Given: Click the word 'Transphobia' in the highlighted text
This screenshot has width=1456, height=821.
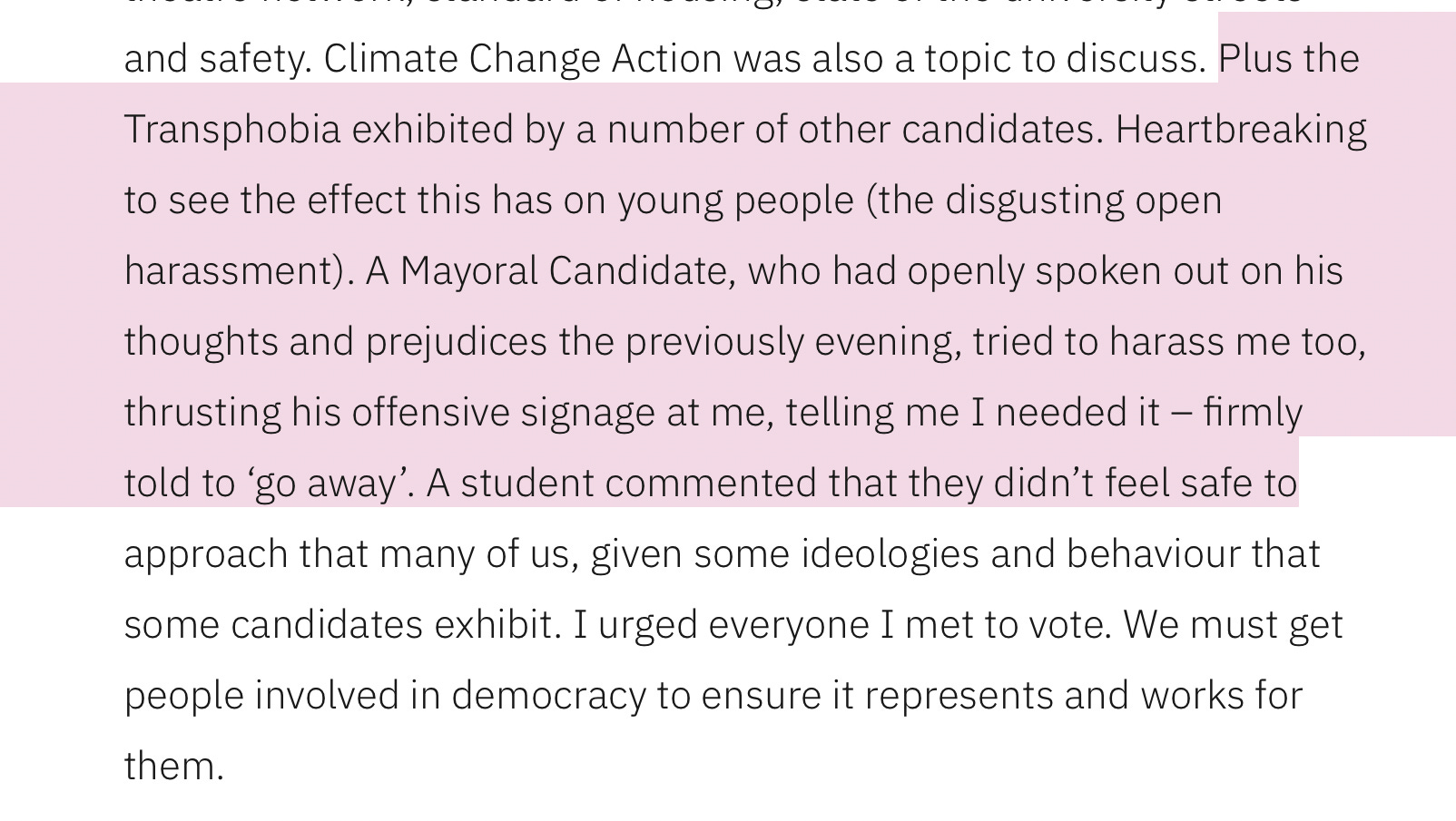Looking at the screenshot, I should pos(231,130).
